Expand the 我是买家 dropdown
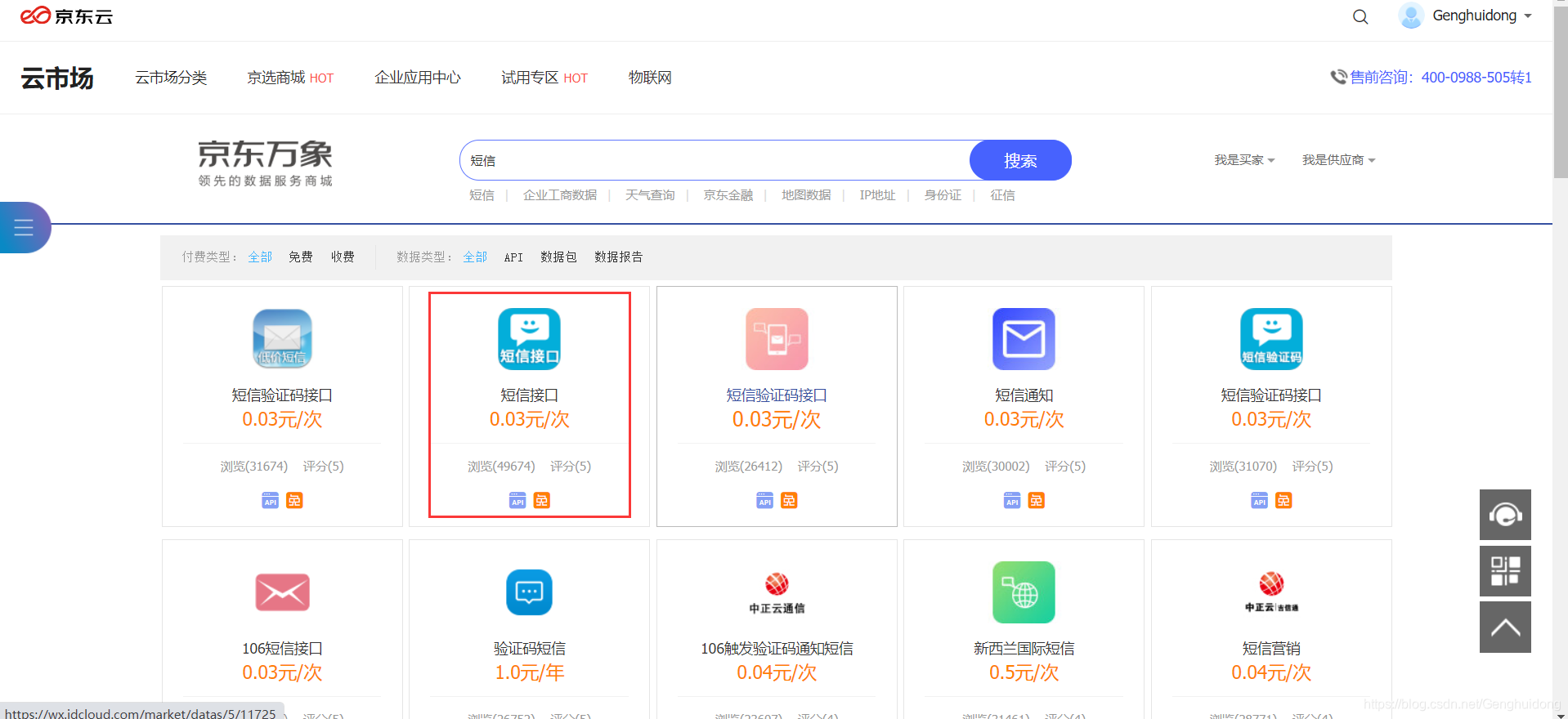Image resolution: width=1568 pixels, height=719 pixels. tap(1244, 160)
